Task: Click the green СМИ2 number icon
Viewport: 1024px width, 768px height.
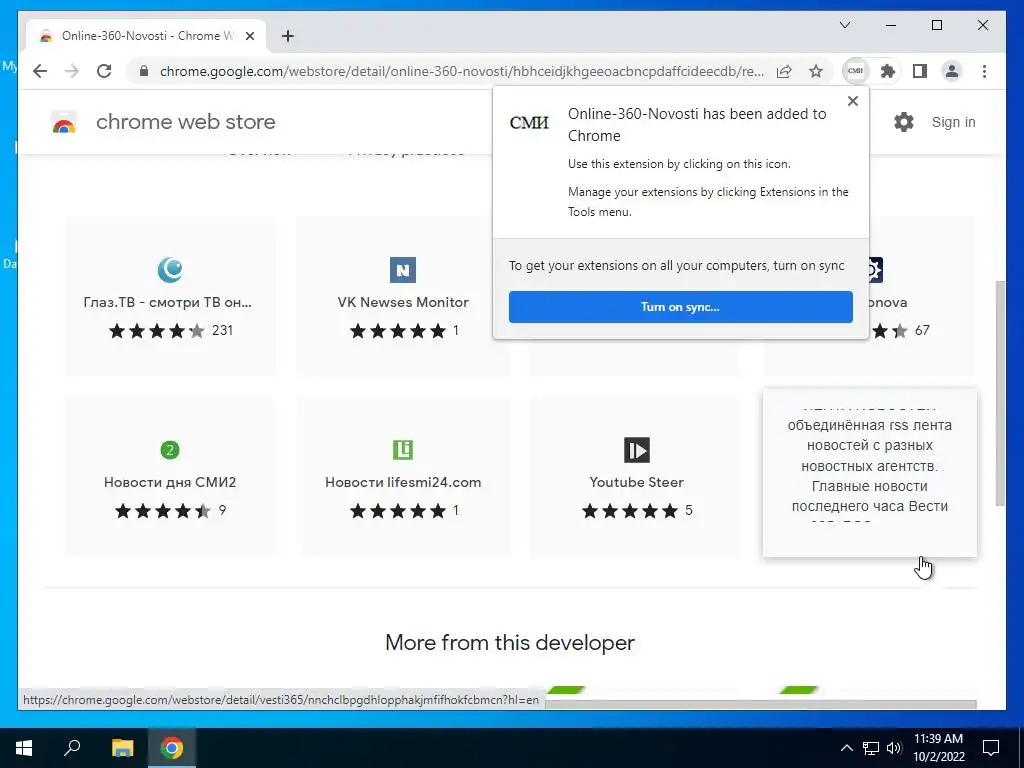Action: click(x=170, y=450)
